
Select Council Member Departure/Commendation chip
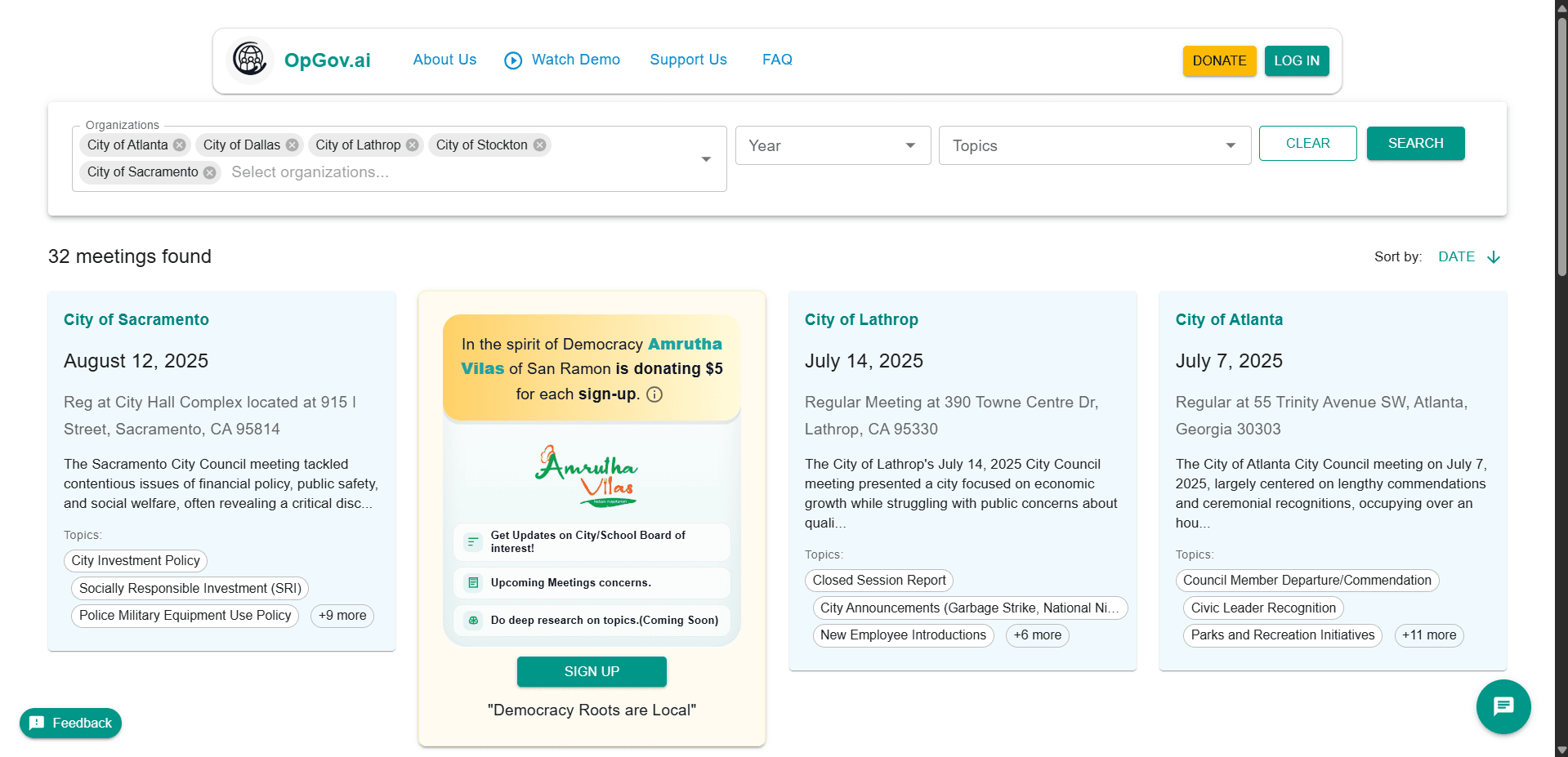pos(1307,581)
